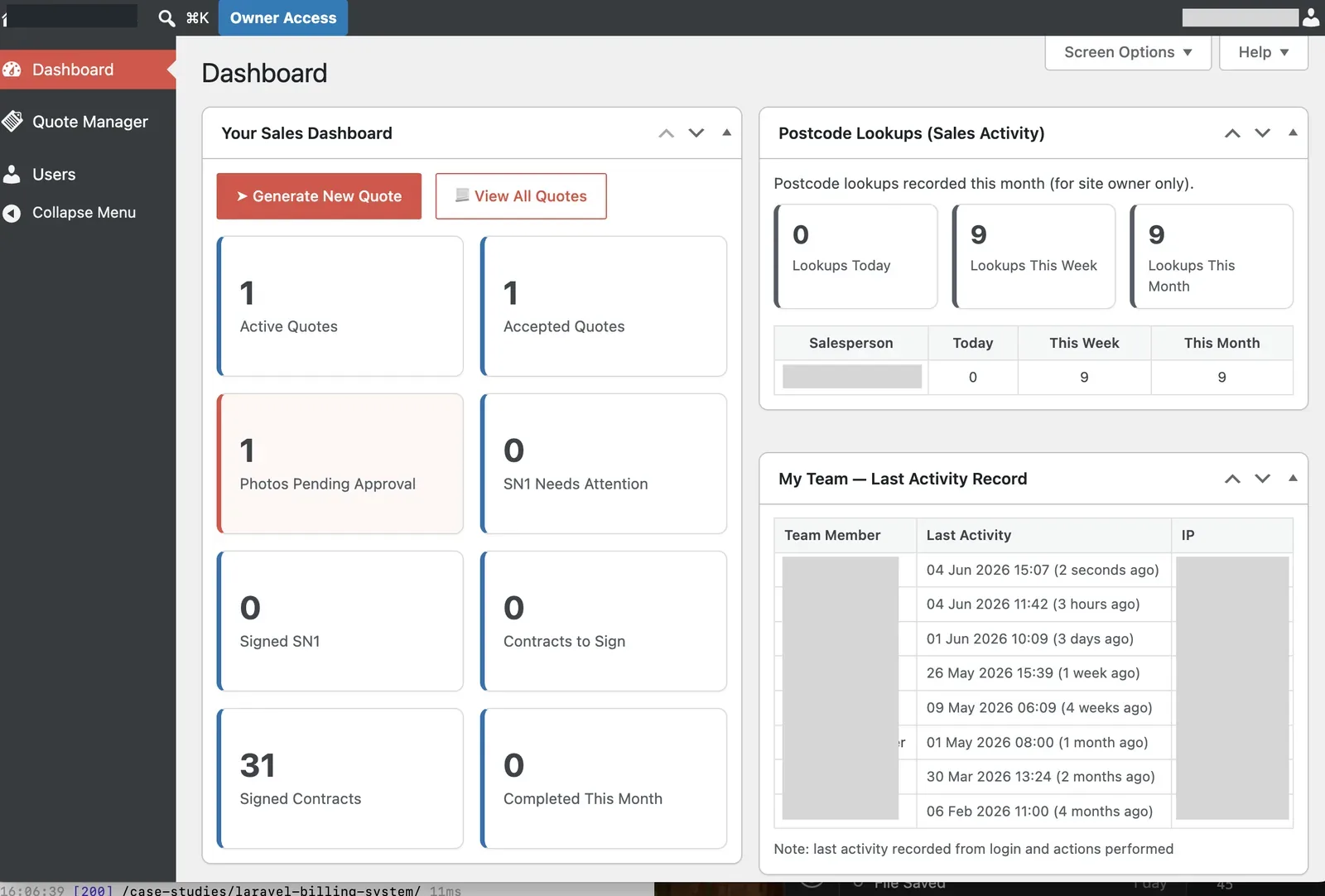The image size is (1325, 896).
Task: Open Users menu item
Action: click(x=88, y=174)
